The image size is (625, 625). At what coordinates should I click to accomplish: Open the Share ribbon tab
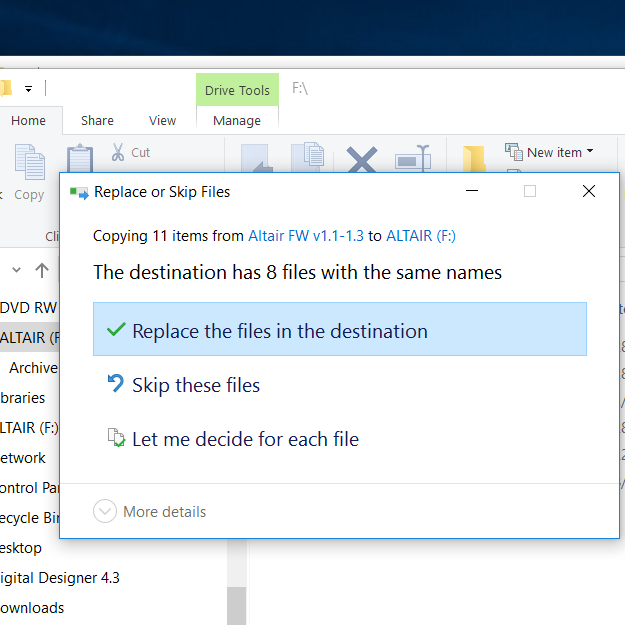click(97, 120)
